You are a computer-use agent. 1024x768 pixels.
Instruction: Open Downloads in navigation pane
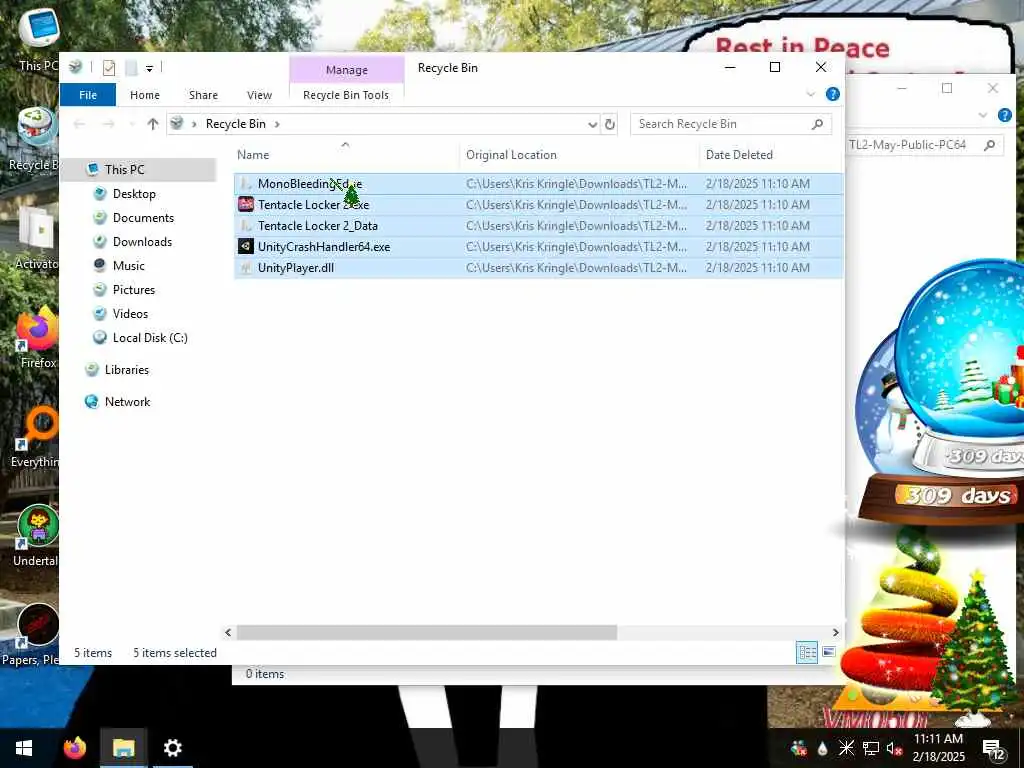[x=142, y=242]
